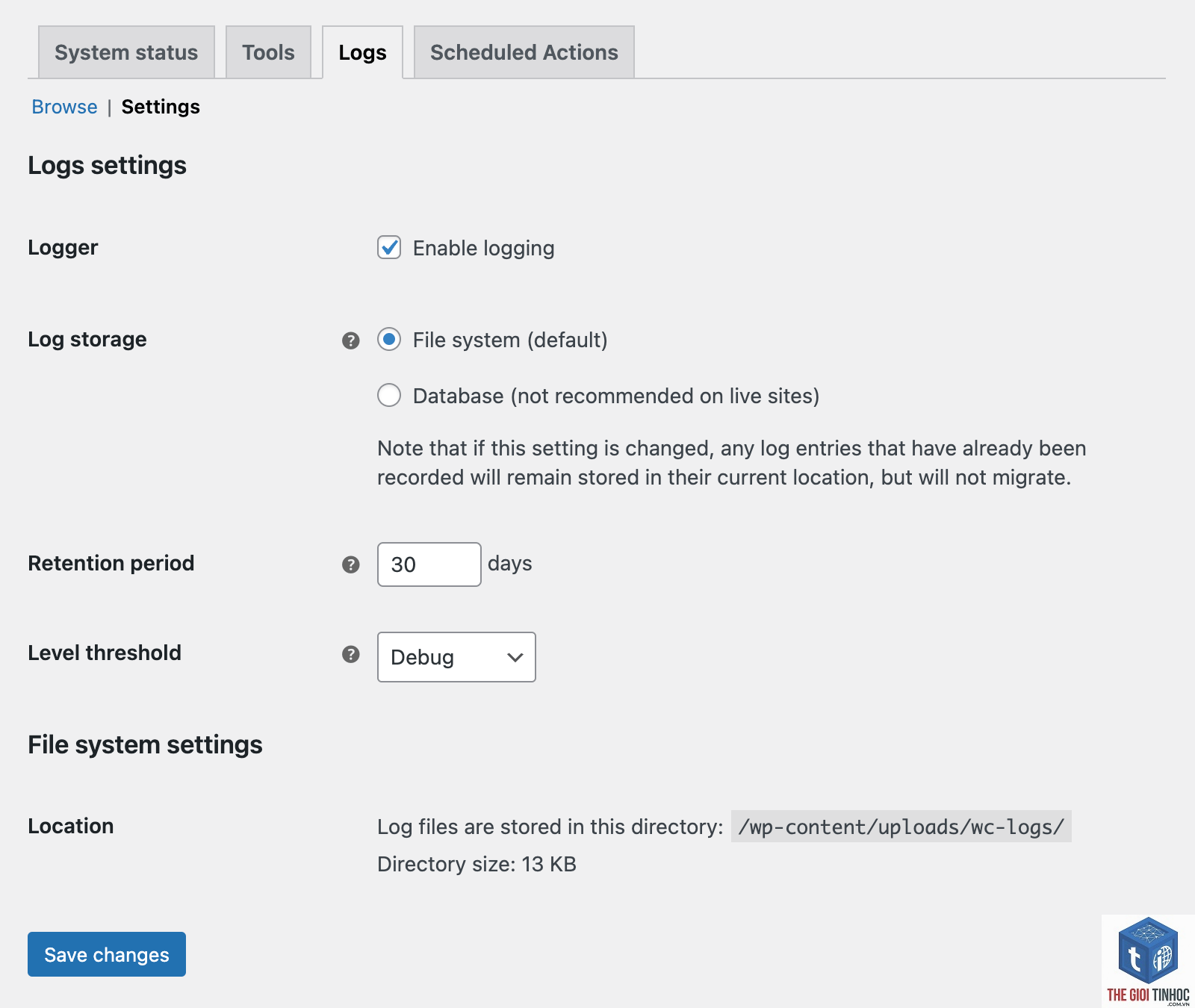Screen dimensions: 1195x1008
Task: Open the Log storage help tooltip icon
Action: tap(351, 340)
